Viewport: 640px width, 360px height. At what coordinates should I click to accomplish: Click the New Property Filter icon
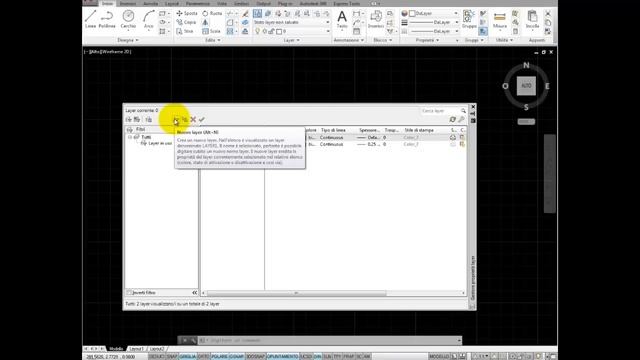click(129, 120)
